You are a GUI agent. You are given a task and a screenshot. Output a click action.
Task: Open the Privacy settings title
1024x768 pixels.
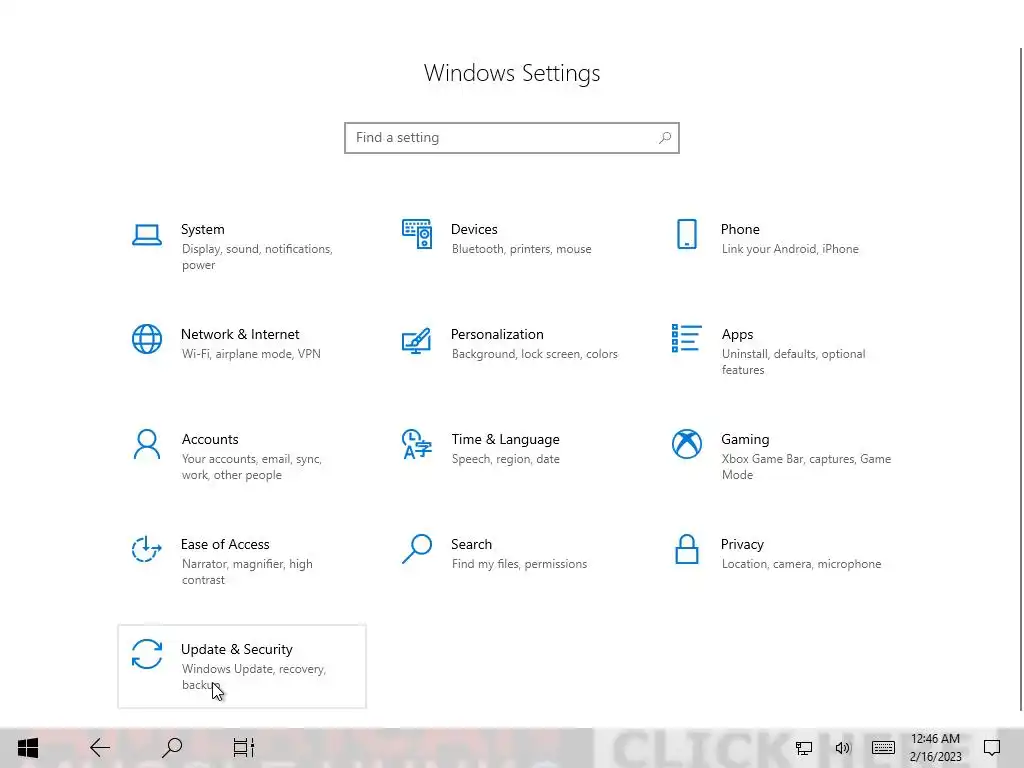742,545
